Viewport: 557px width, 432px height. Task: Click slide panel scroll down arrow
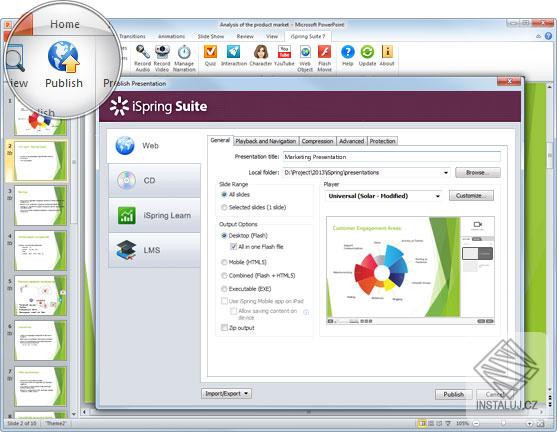click(74, 414)
